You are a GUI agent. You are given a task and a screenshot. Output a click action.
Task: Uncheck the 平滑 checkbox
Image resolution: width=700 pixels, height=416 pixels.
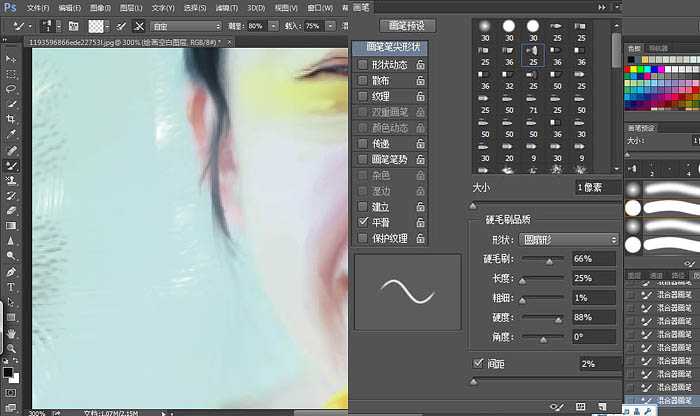click(362, 222)
